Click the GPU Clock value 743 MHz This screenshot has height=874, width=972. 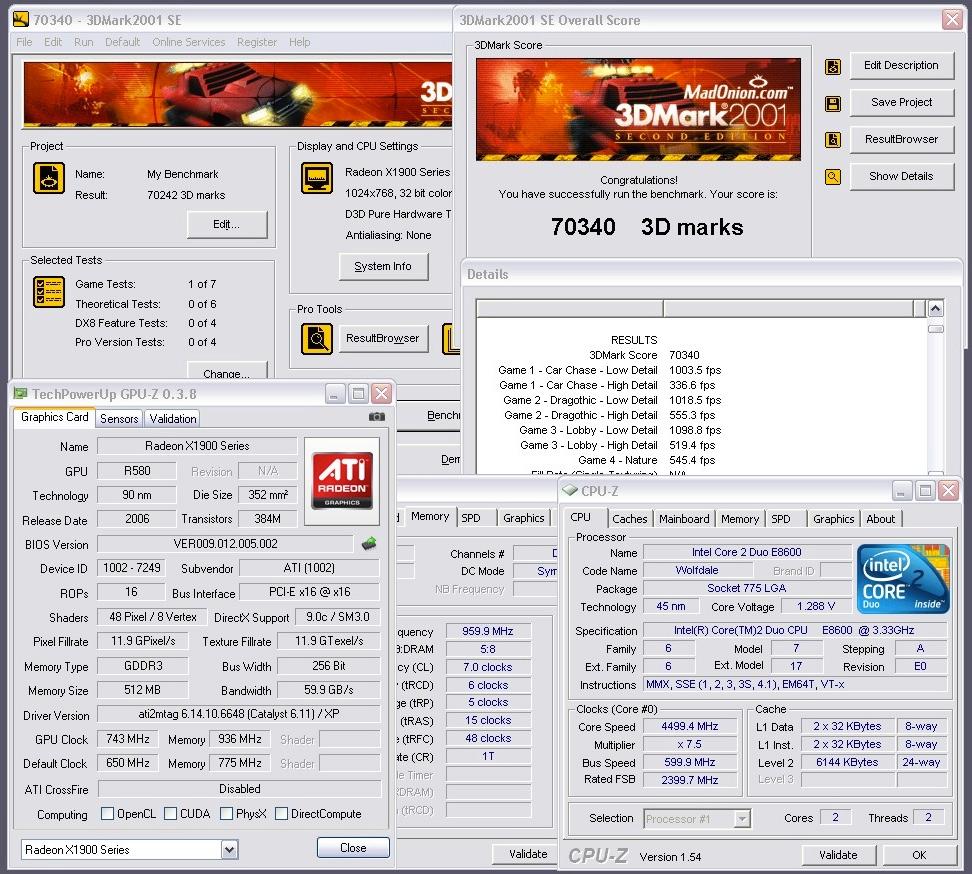128,739
